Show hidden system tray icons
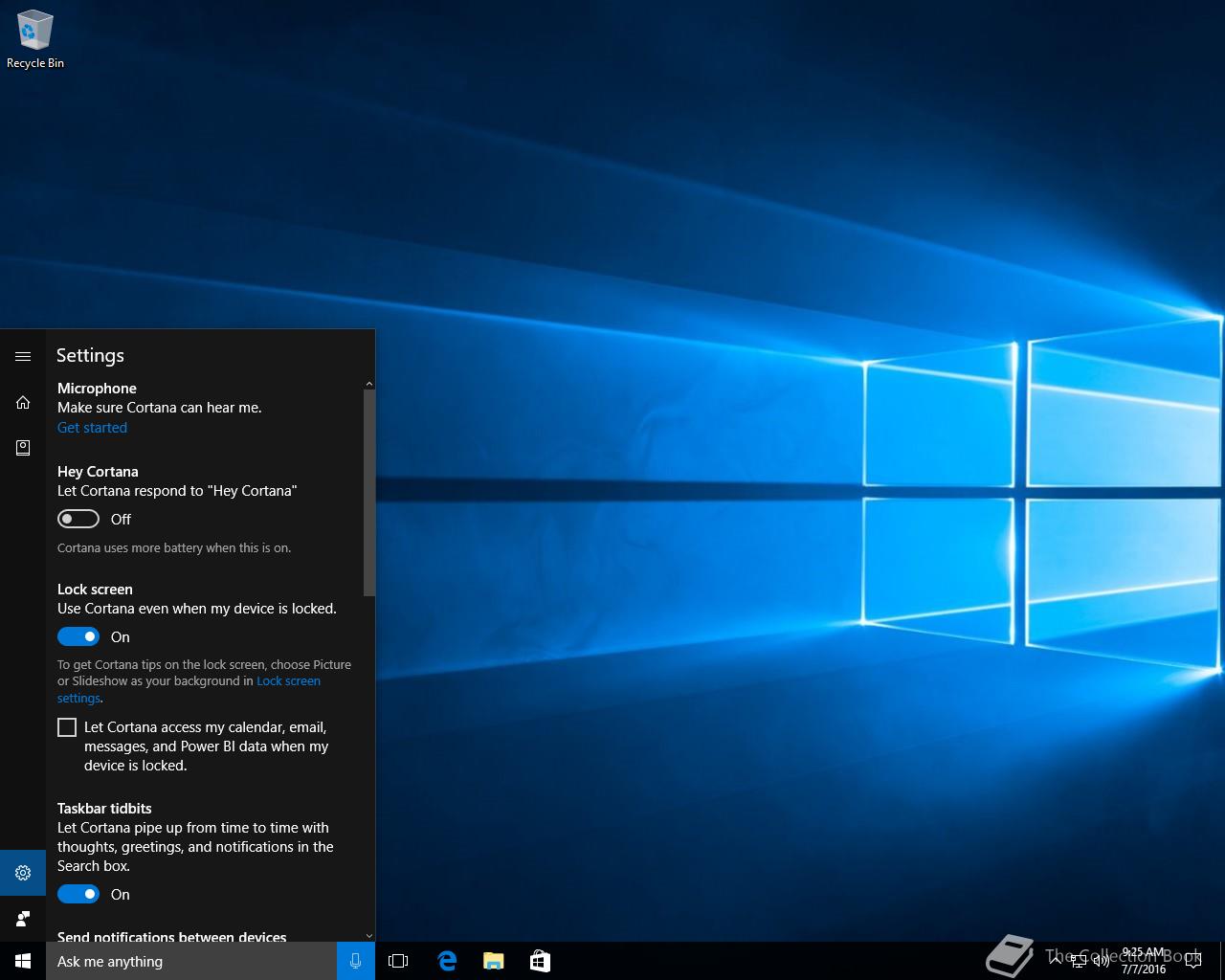Image resolution: width=1225 pixels, height=980 pixels. click(x=1056, y=961)
